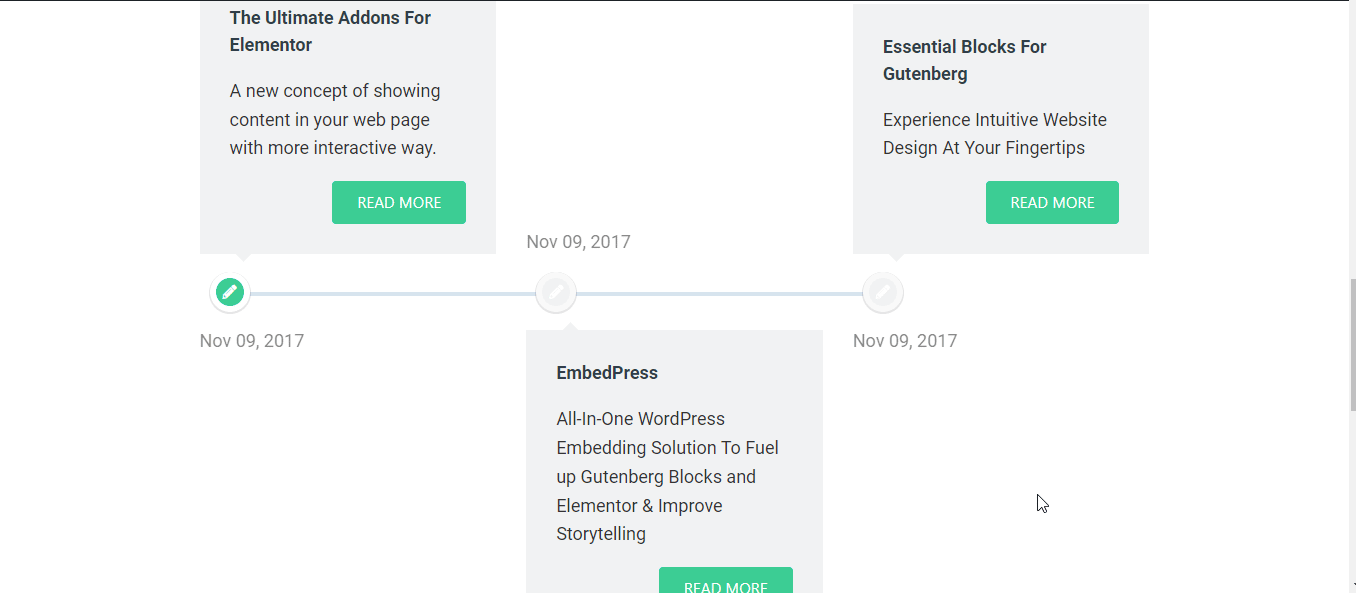1356x593 pixels.
Task: Click the Ultimate Addons description text
Action: [334, 119]
